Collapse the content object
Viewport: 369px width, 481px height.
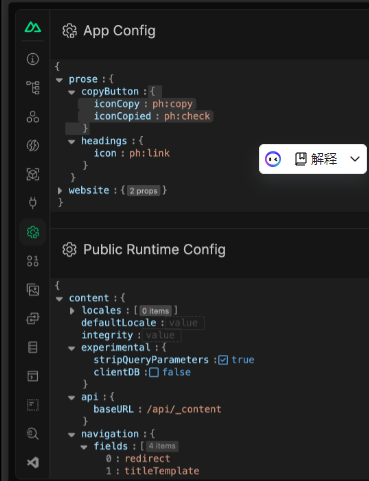click(59, 299)
